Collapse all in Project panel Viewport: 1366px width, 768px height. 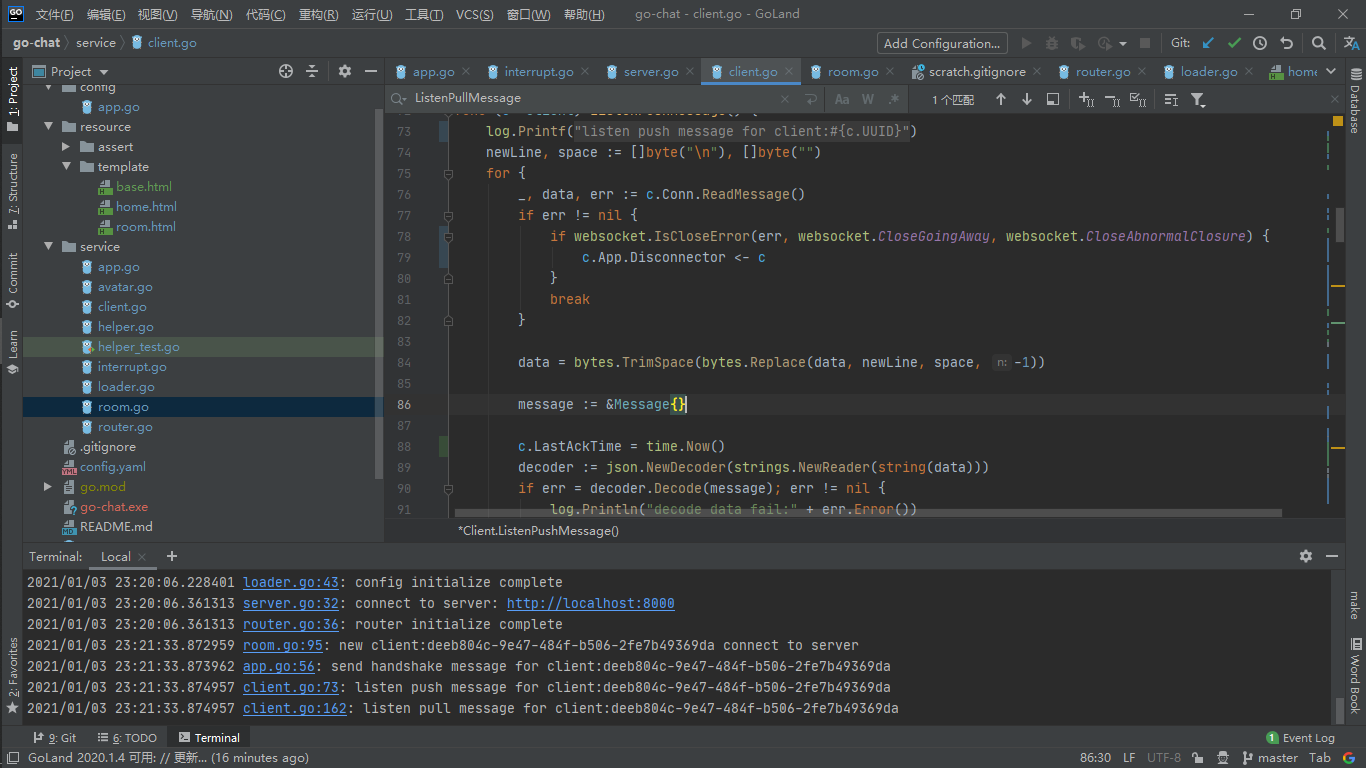pos(312,71)
